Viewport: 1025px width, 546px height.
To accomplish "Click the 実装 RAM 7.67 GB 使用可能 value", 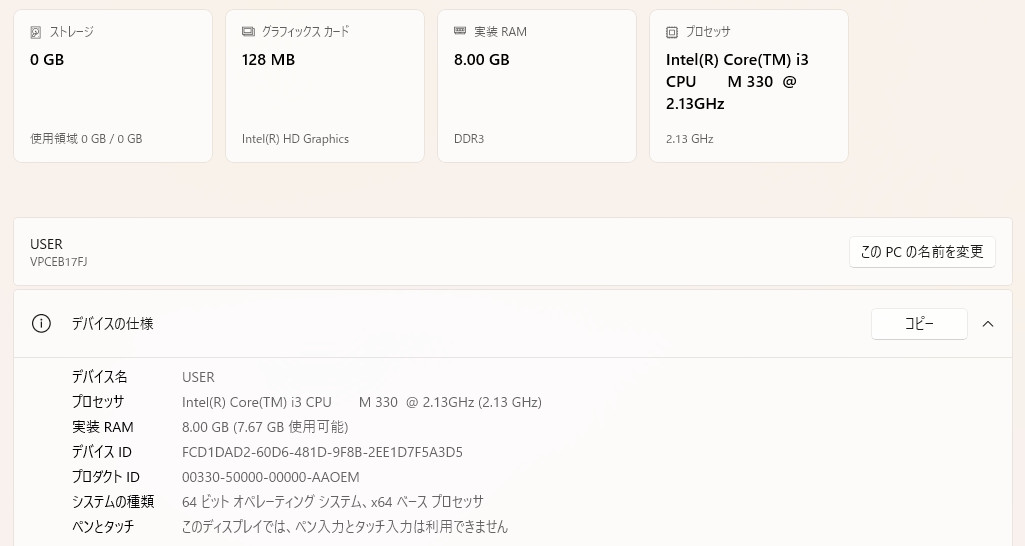I will (265, 427).
